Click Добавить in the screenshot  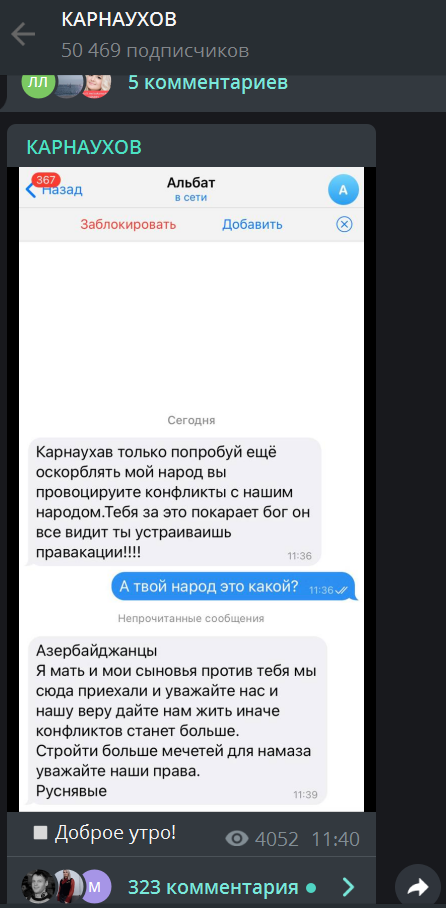(253, 224)
